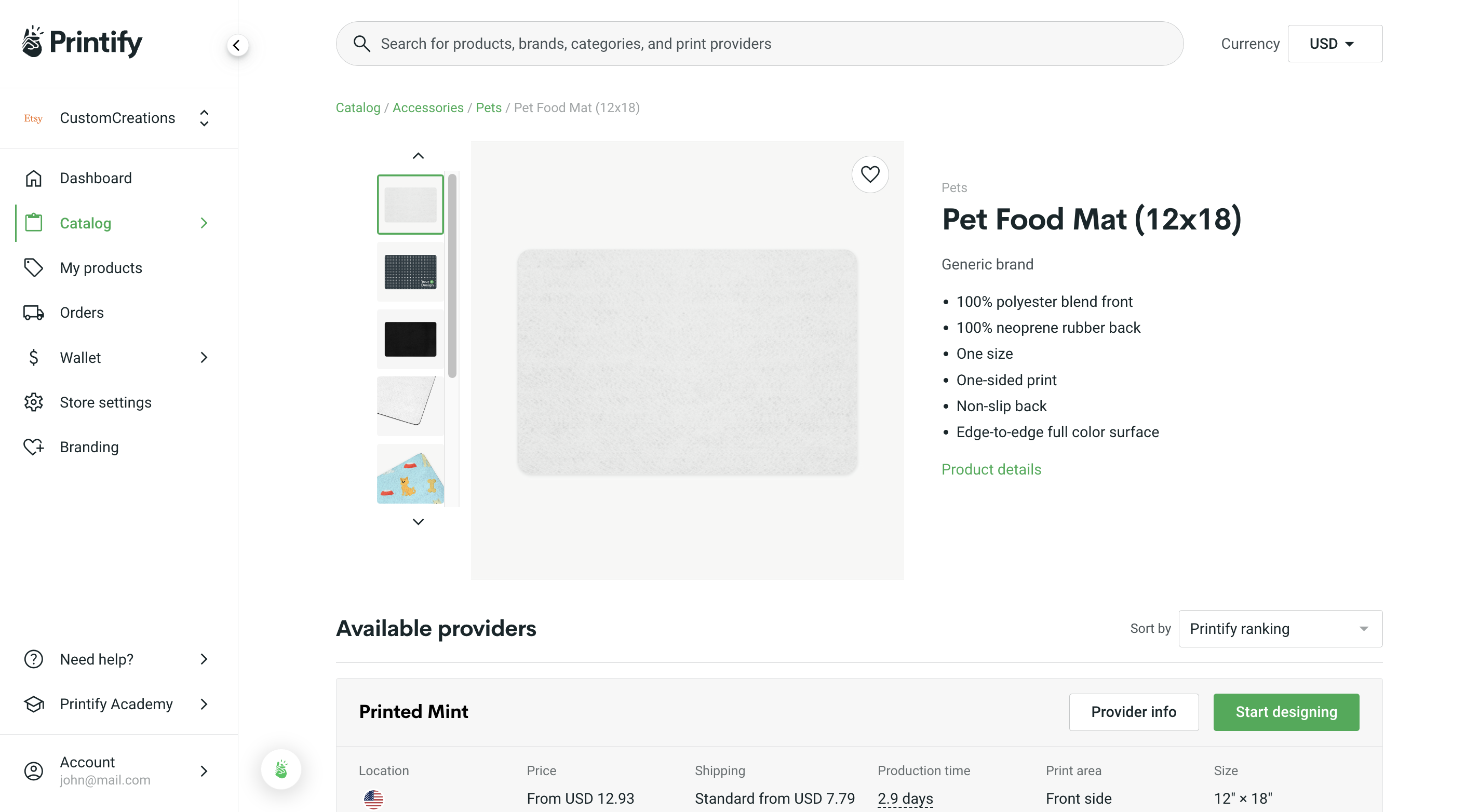This screenshot has height=812, width=1479.
Task: Click the heart favorite icon on product image
Action: (869, 174)
